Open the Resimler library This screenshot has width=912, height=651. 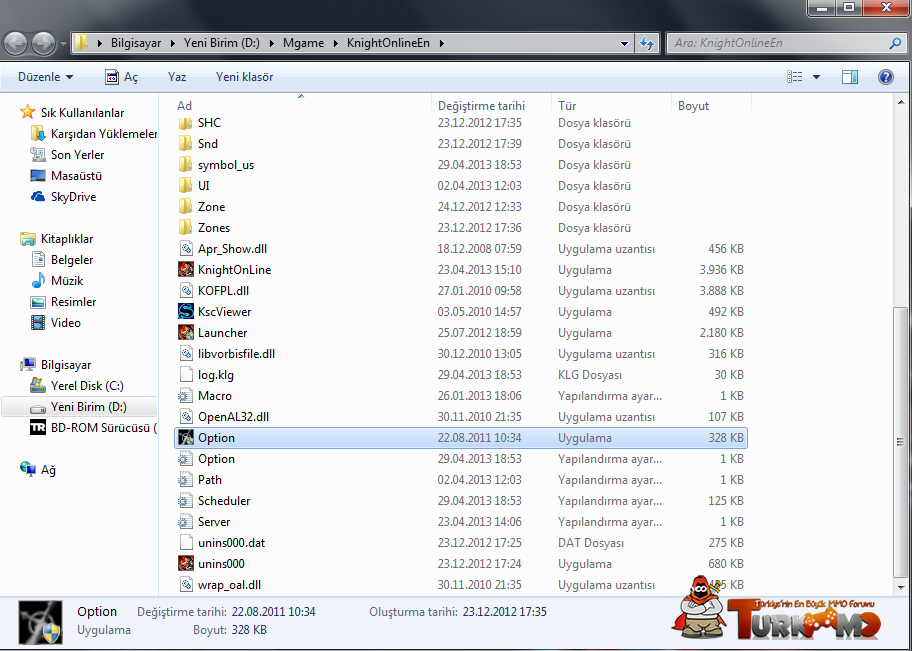point(63,302)
